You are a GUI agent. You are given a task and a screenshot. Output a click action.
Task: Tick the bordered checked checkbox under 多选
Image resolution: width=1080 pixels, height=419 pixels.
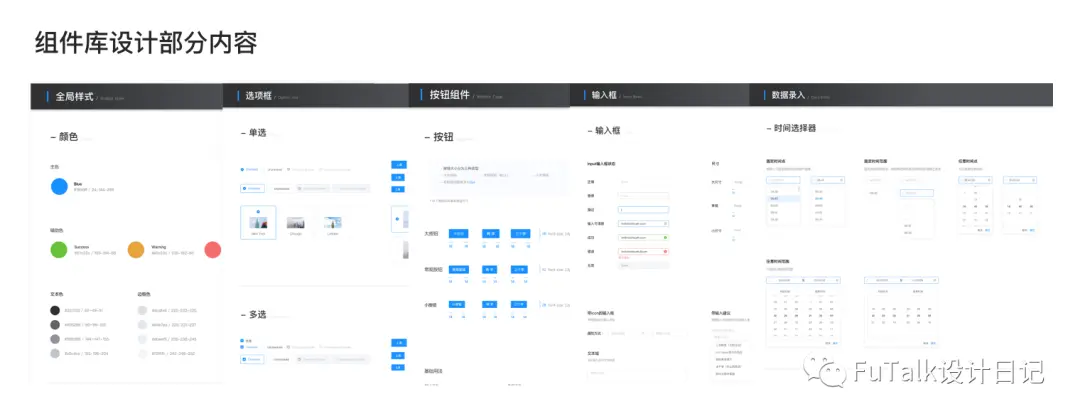point(252,359)
